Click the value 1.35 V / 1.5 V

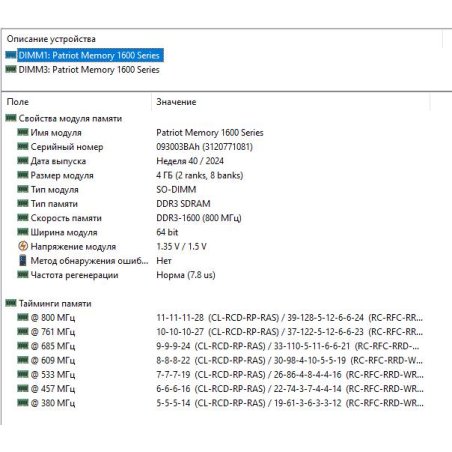coord(181,247)
